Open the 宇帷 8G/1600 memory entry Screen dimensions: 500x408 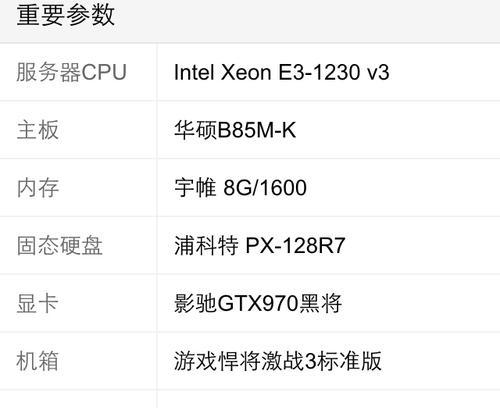point(240,188)
